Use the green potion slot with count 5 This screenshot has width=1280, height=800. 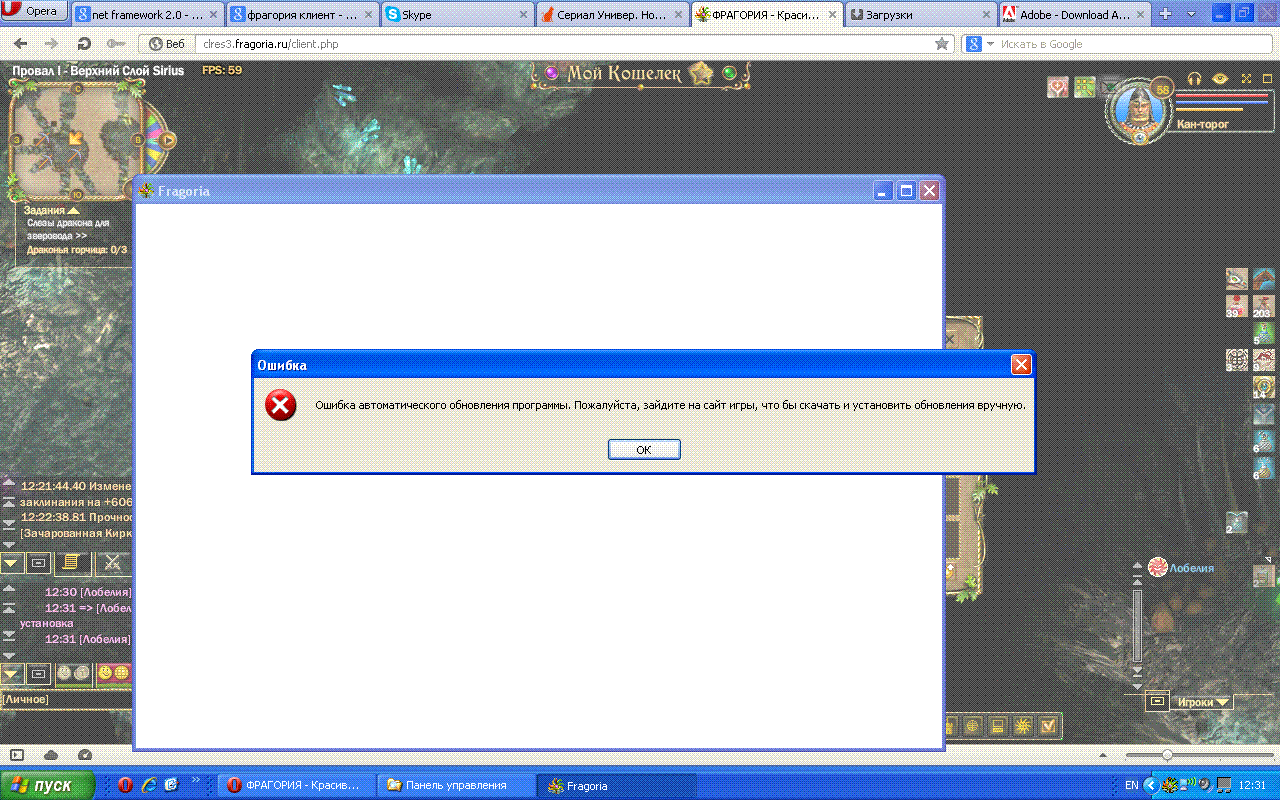point(1264,333)
